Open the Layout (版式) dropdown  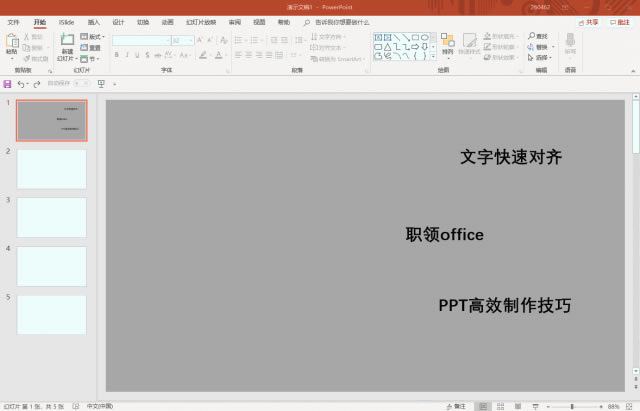(x=93, y=37)
